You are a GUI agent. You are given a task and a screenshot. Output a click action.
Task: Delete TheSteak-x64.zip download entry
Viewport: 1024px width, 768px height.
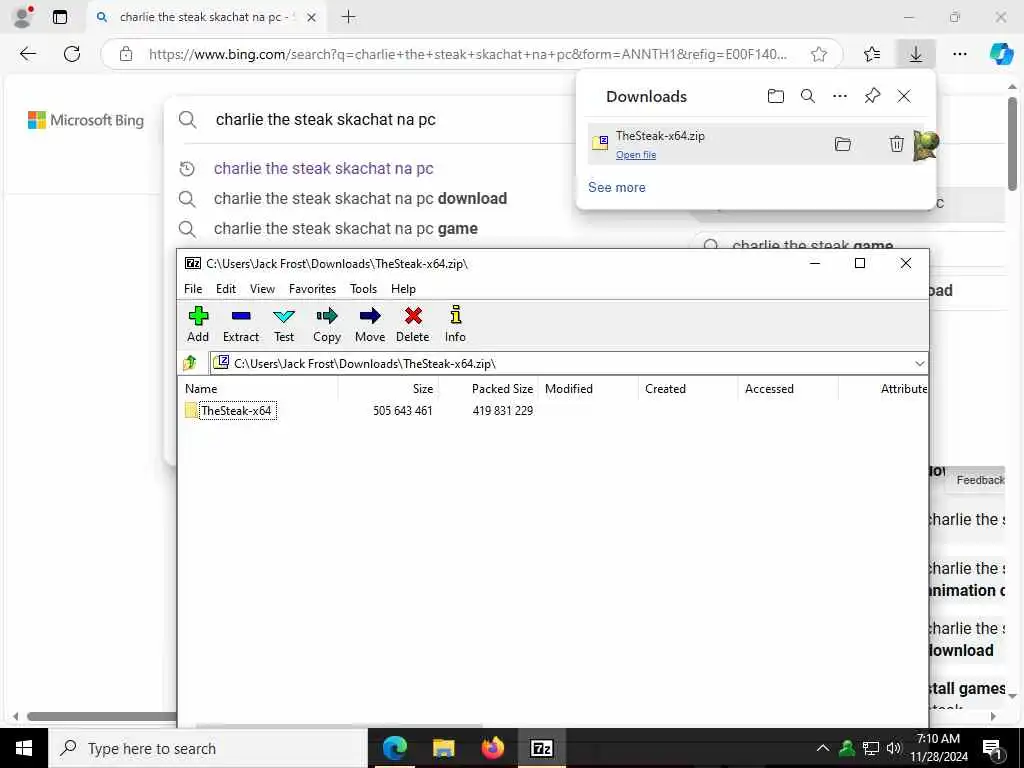pyautogui.click(x=897, y=144)
